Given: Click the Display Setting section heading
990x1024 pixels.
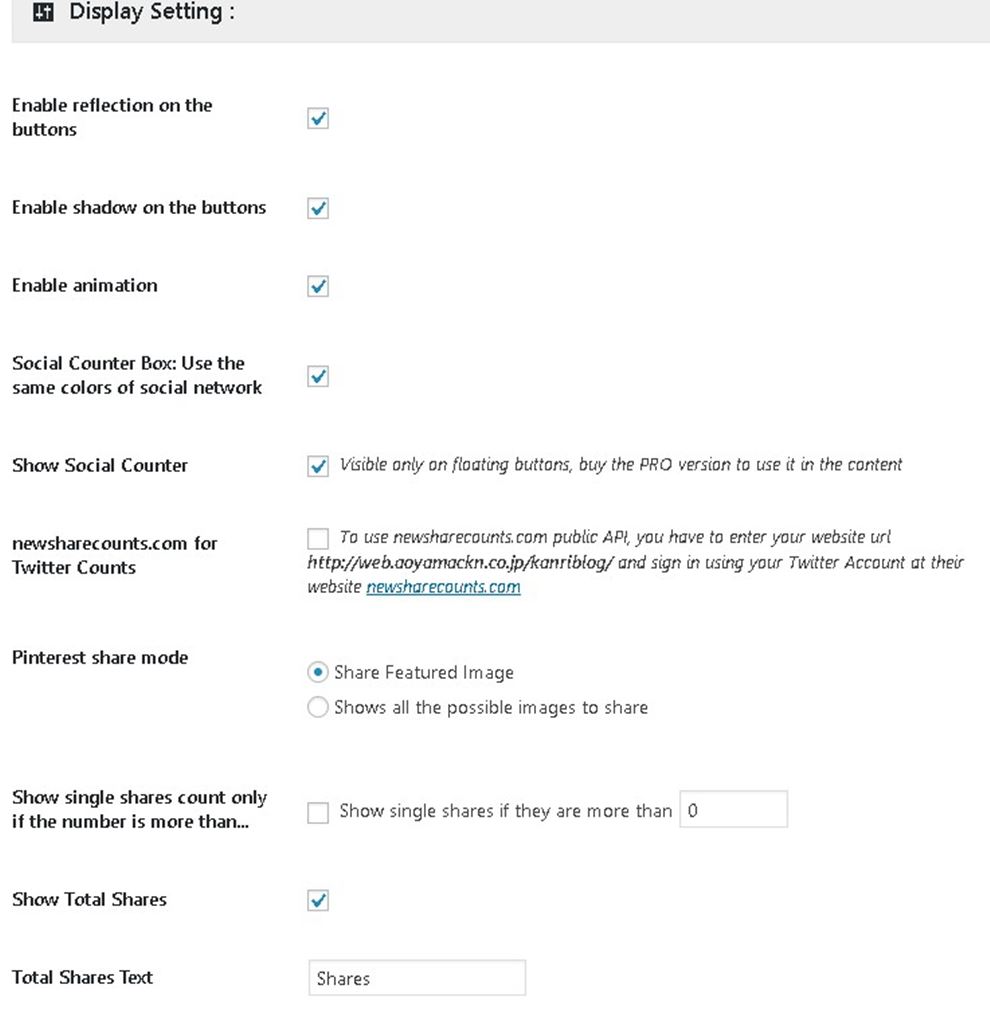Looking at the screenshot, I should click(151, 14).
